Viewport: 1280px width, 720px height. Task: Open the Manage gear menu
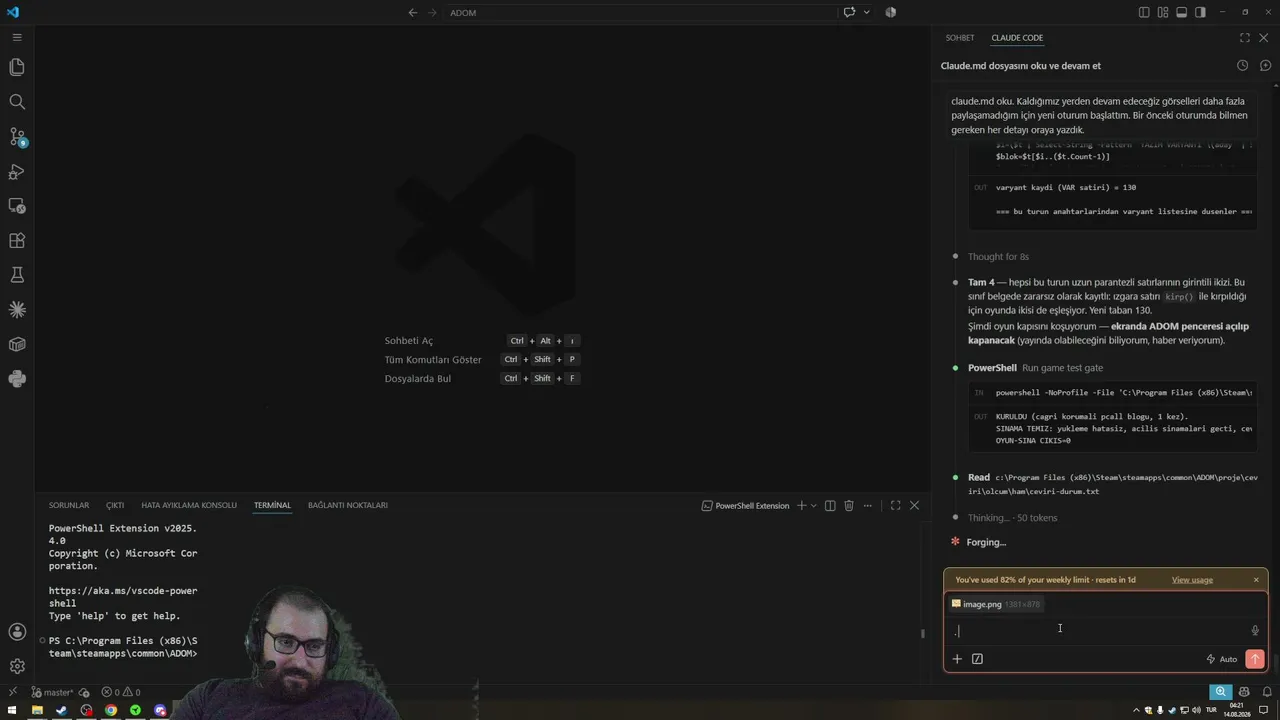[17, 666]
